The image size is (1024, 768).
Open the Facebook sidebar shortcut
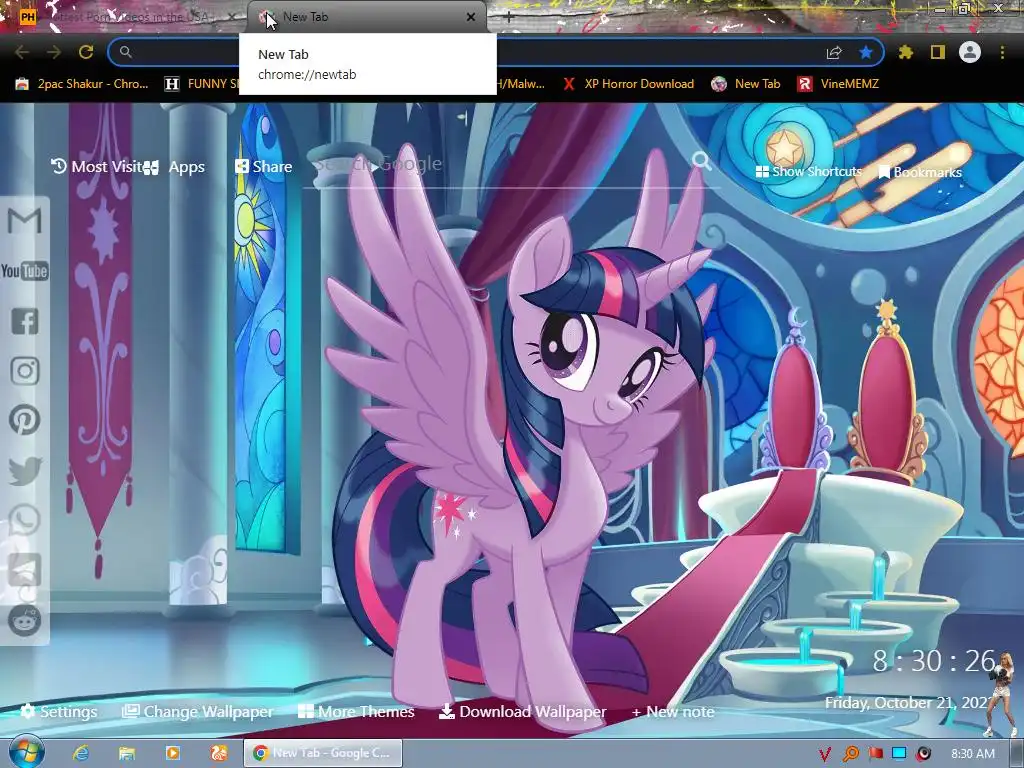pyautogui.click(x=25, y=321)
